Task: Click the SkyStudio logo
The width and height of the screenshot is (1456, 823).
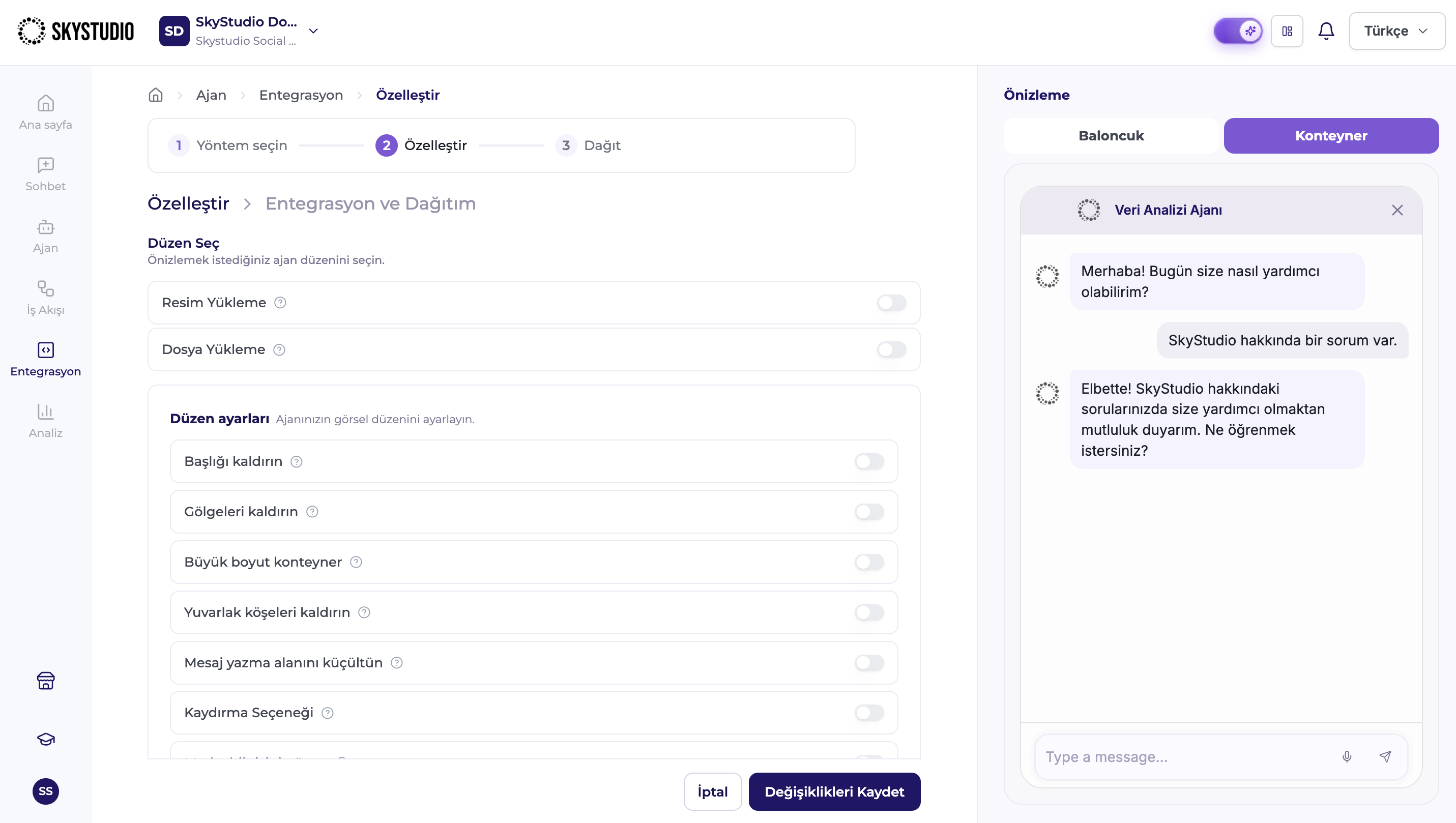Action: point(76,31)
